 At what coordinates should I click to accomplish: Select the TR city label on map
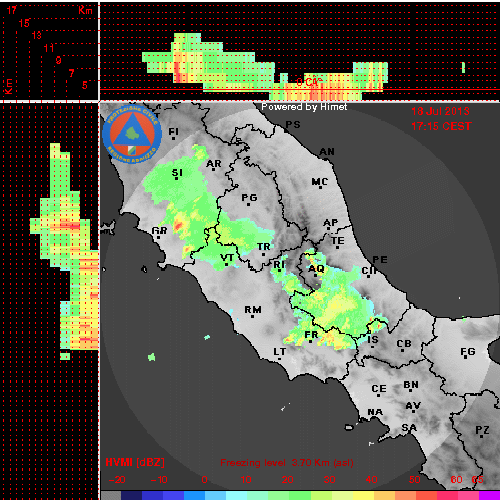coord(264,247)
